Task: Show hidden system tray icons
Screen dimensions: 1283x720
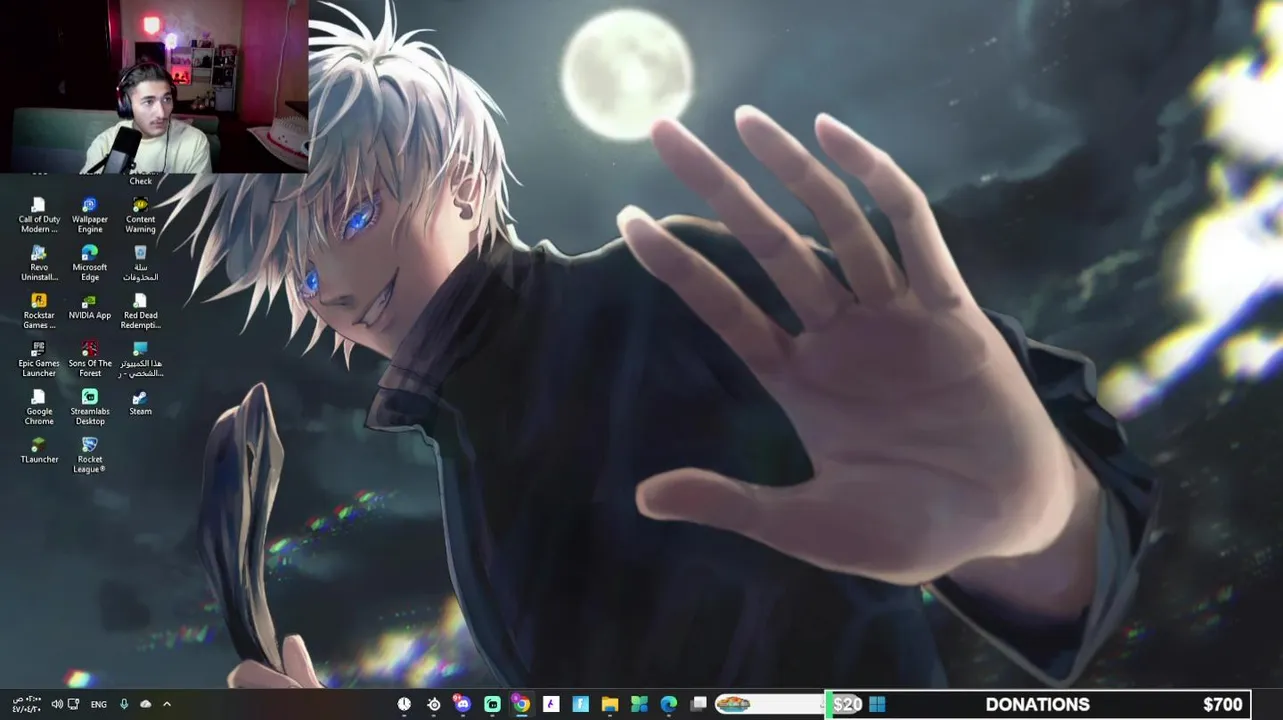Action: click(x=167, y=704)
